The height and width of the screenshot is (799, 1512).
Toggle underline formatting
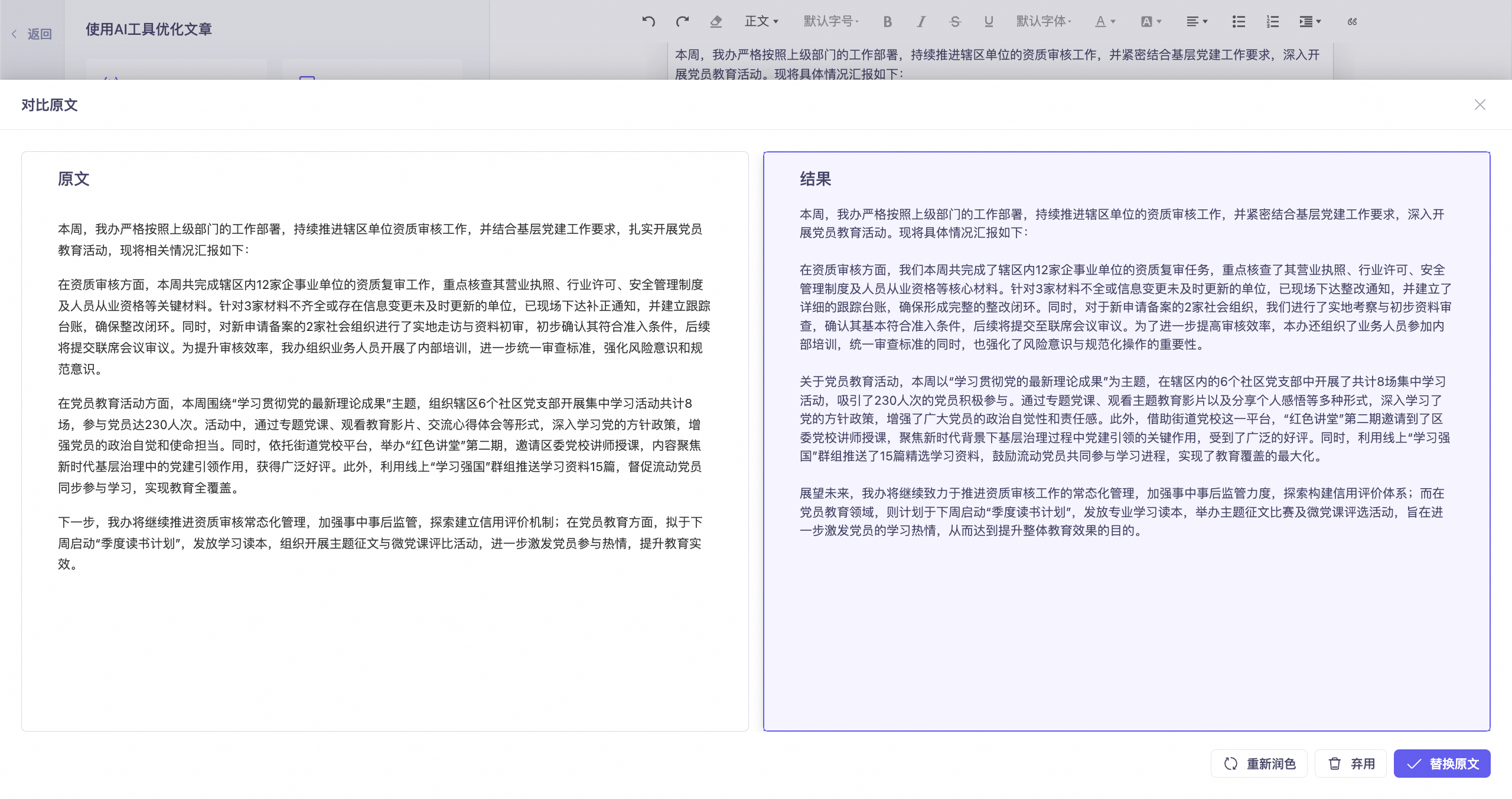pyautogui.click(x=989, y=22)
